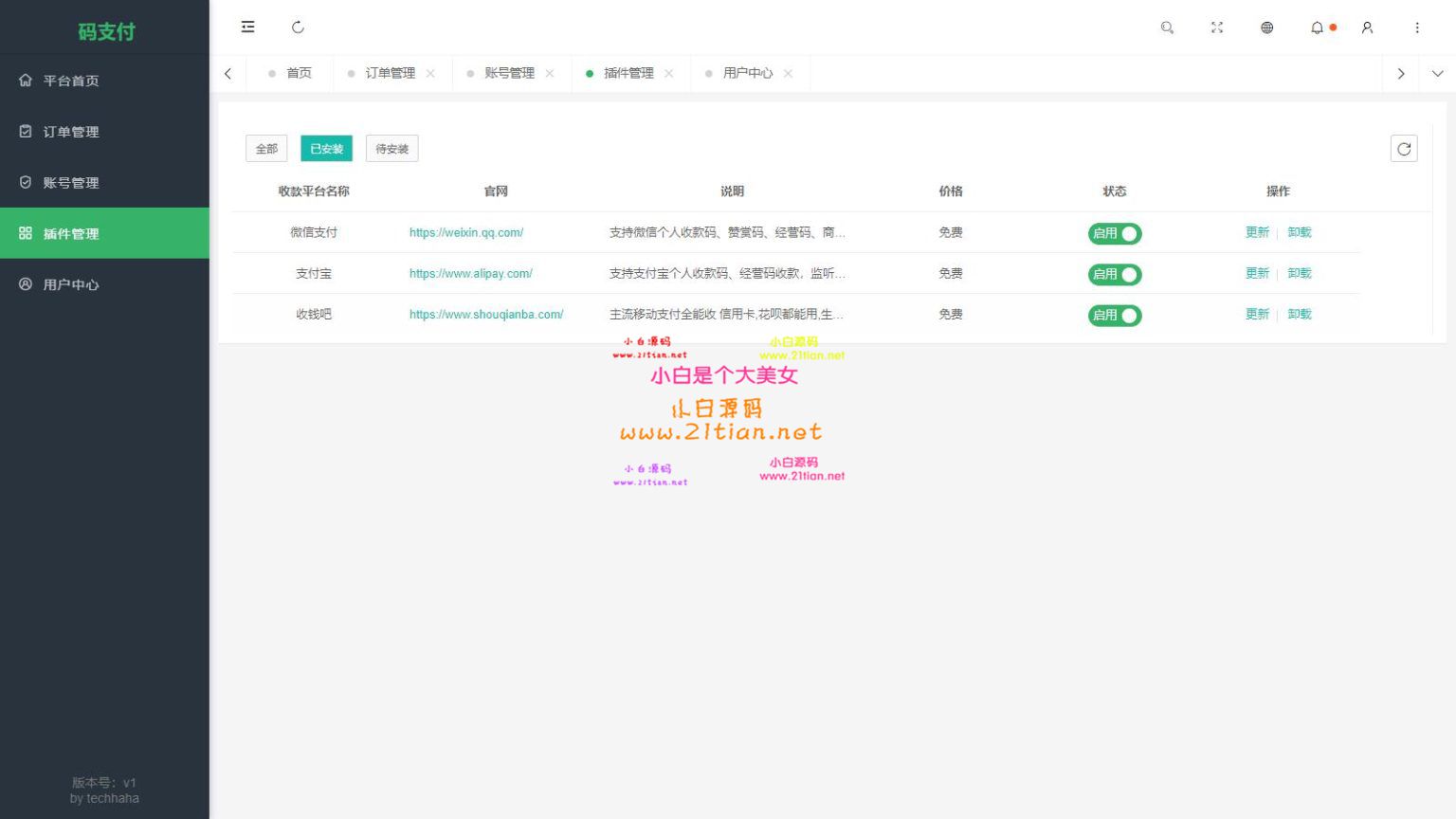Close the 插件管理 tab
This screenshot has width=1456, height=819.
tap(669, 73)
